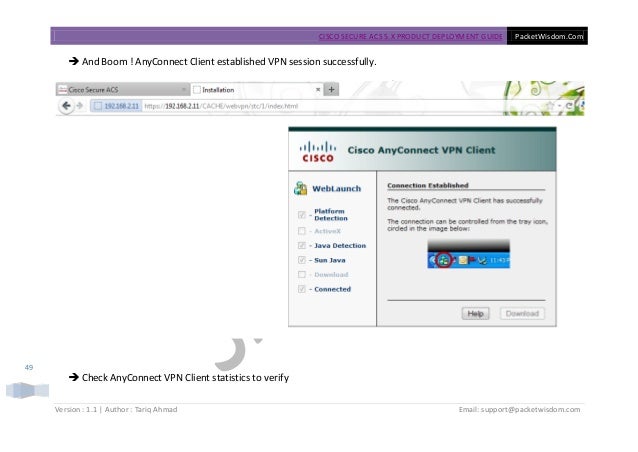
Task: Open a new browser tab with plus button
Action: [x=332, y=90]
